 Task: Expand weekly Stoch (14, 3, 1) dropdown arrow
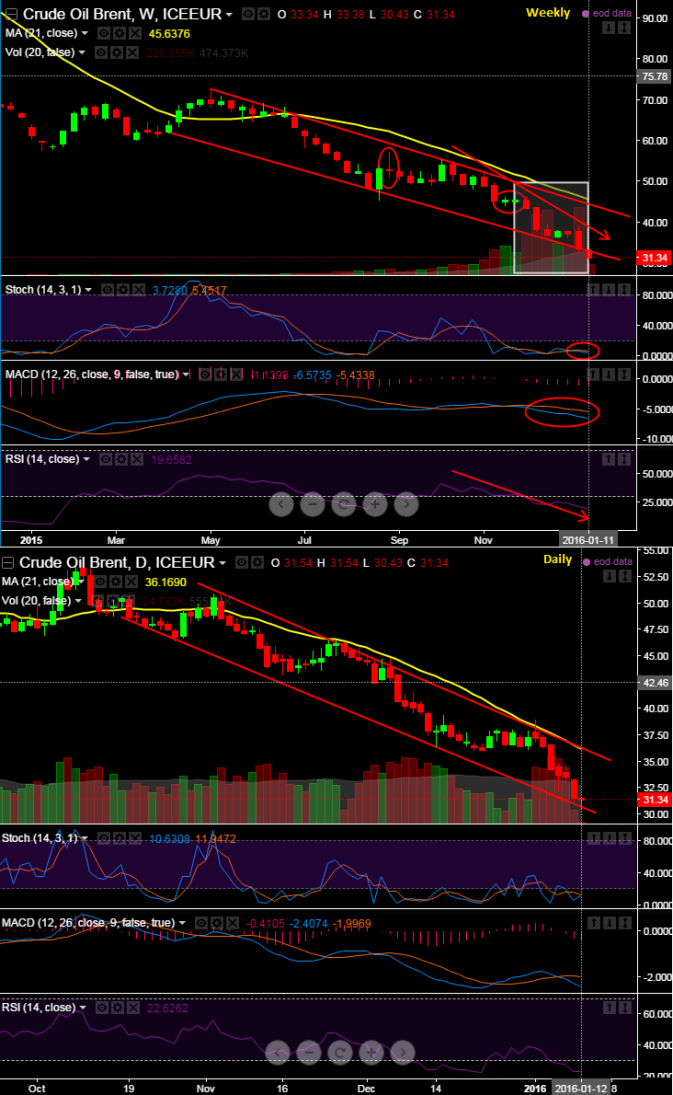point(89,290)
